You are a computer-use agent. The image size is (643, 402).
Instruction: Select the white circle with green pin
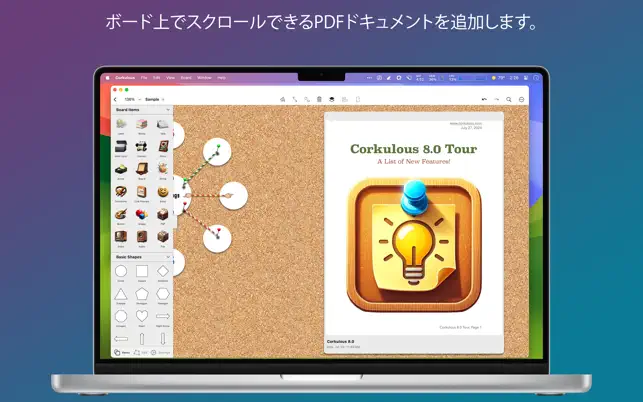click(217, 152)
